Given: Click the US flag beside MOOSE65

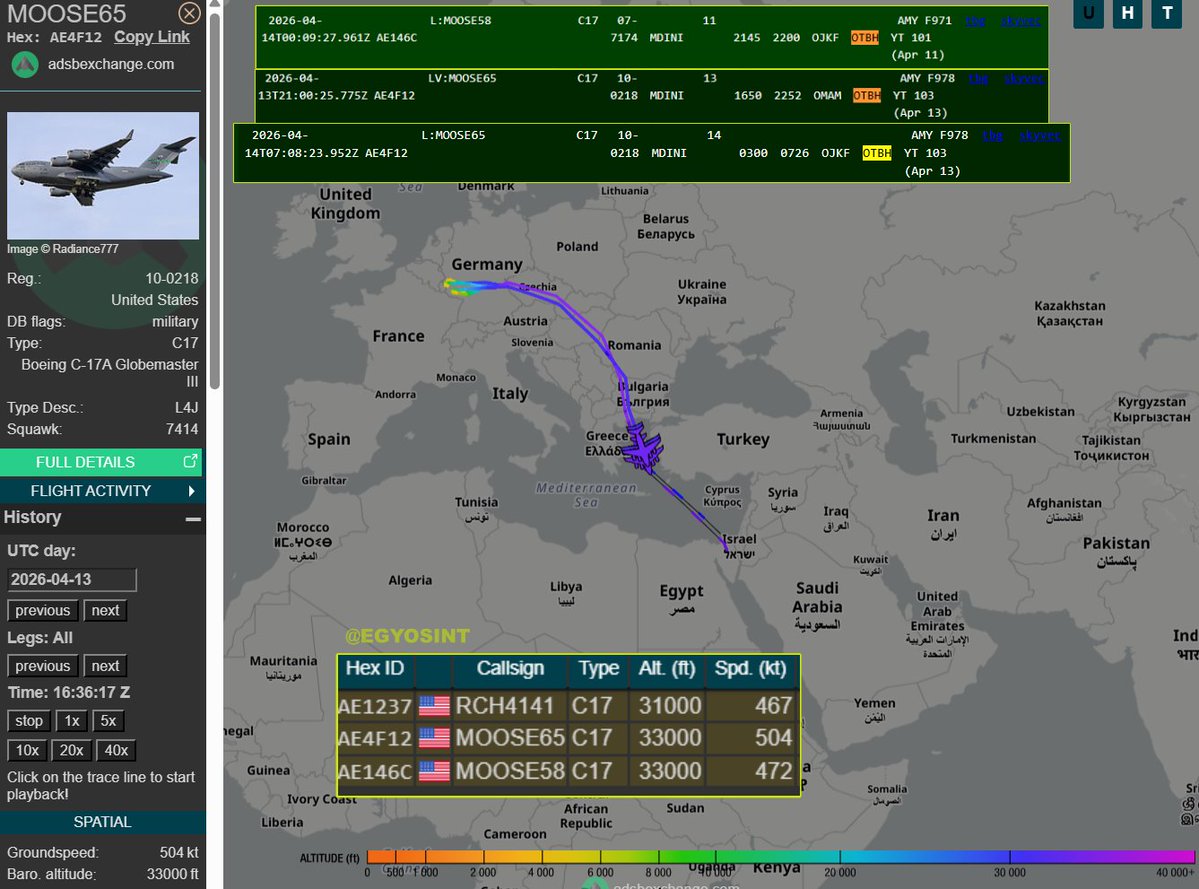Looking at the screenshot, I should coord(434,738).
